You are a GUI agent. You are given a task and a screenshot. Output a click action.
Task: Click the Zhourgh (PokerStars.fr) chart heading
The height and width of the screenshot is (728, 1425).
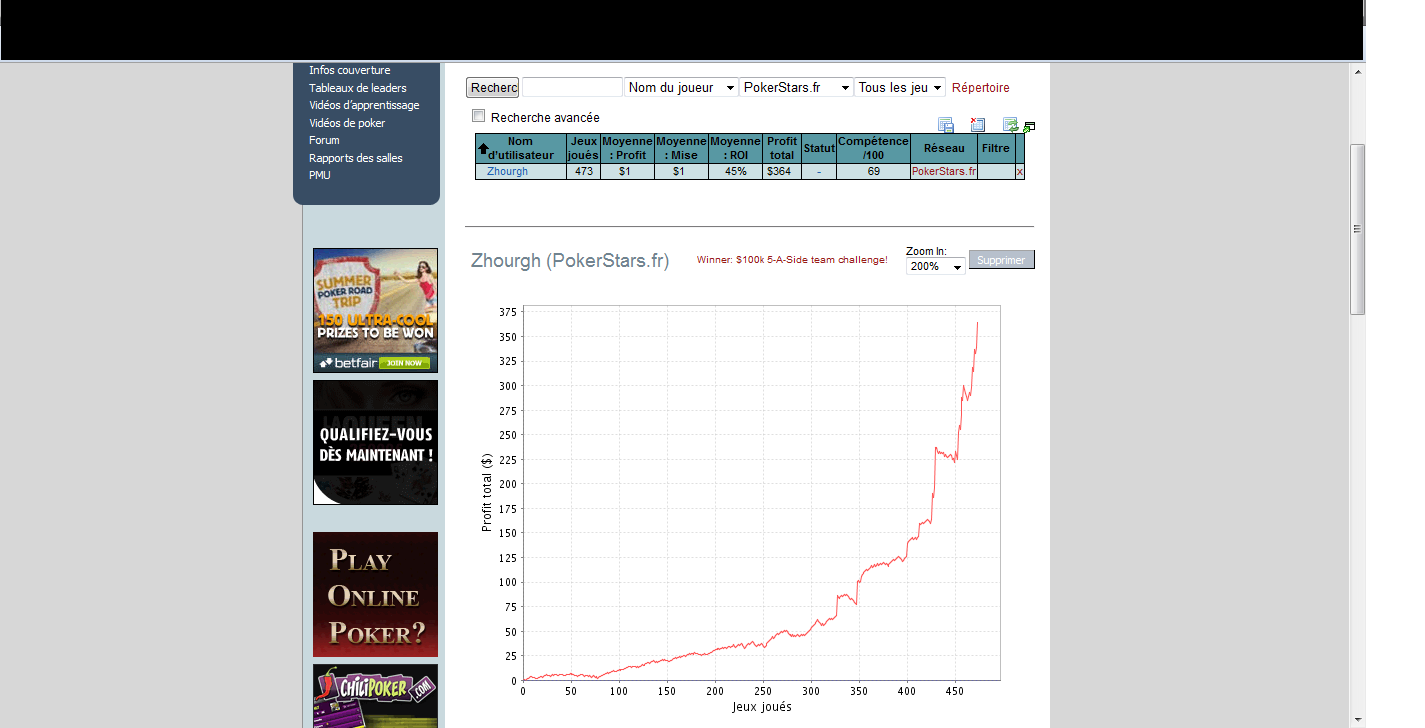tap(570, 261)
